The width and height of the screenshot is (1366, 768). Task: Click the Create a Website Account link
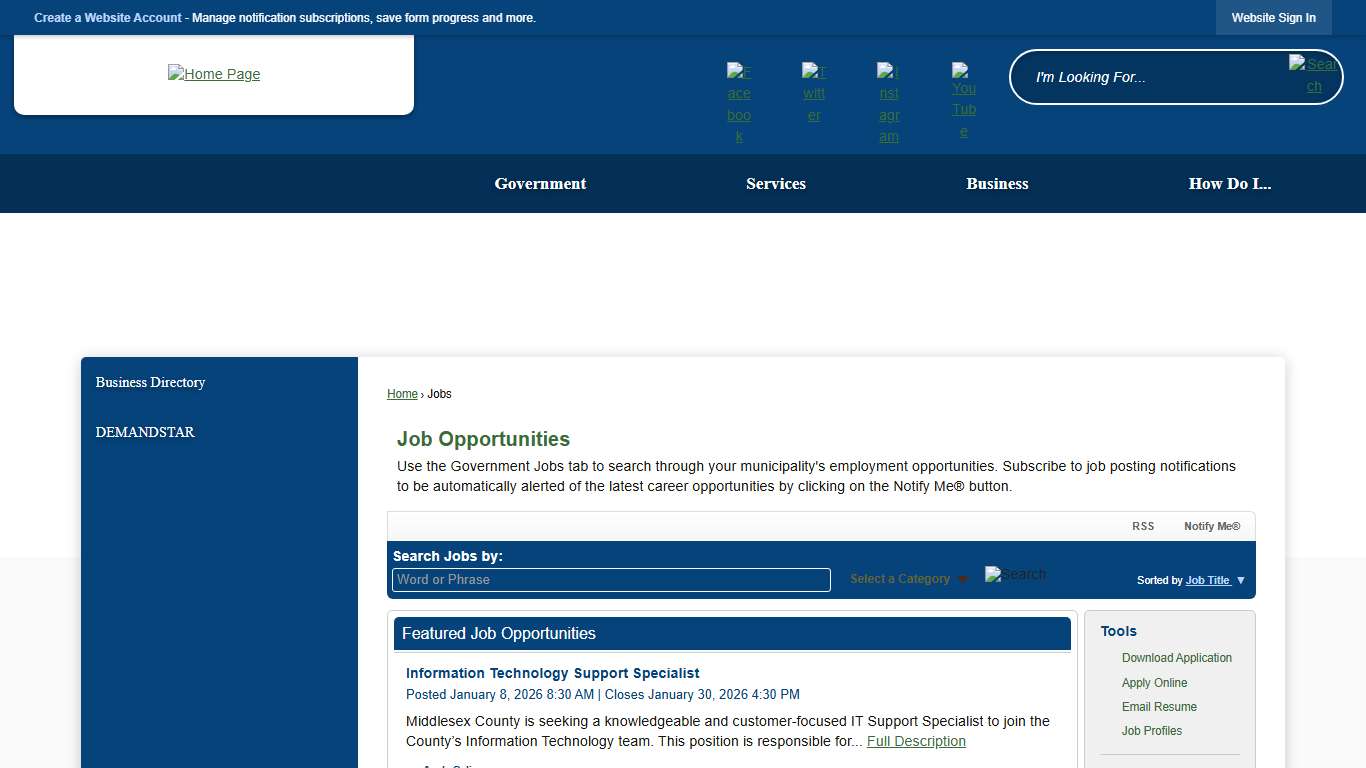click(x=107, y=17)
